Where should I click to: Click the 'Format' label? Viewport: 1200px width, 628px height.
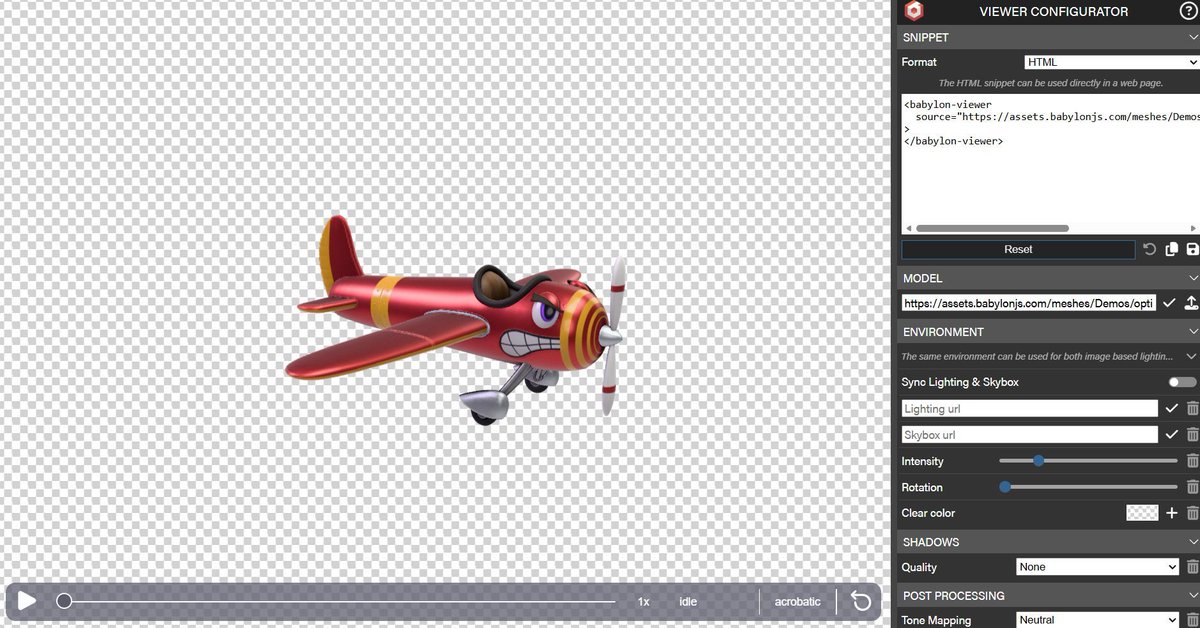tap(919, 62)
